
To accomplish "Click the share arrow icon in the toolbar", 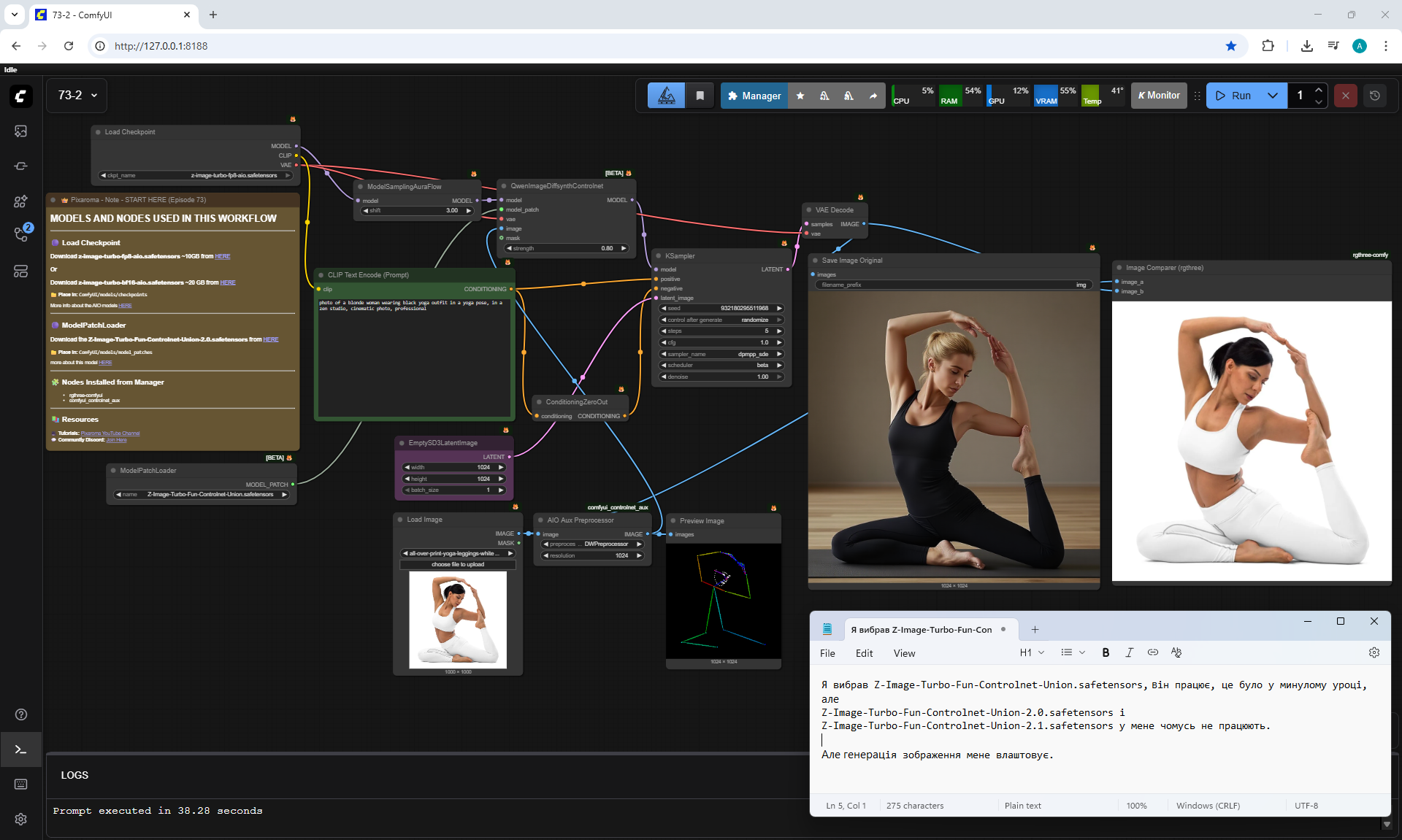I will pyautogui.click(x=873, y=96).
